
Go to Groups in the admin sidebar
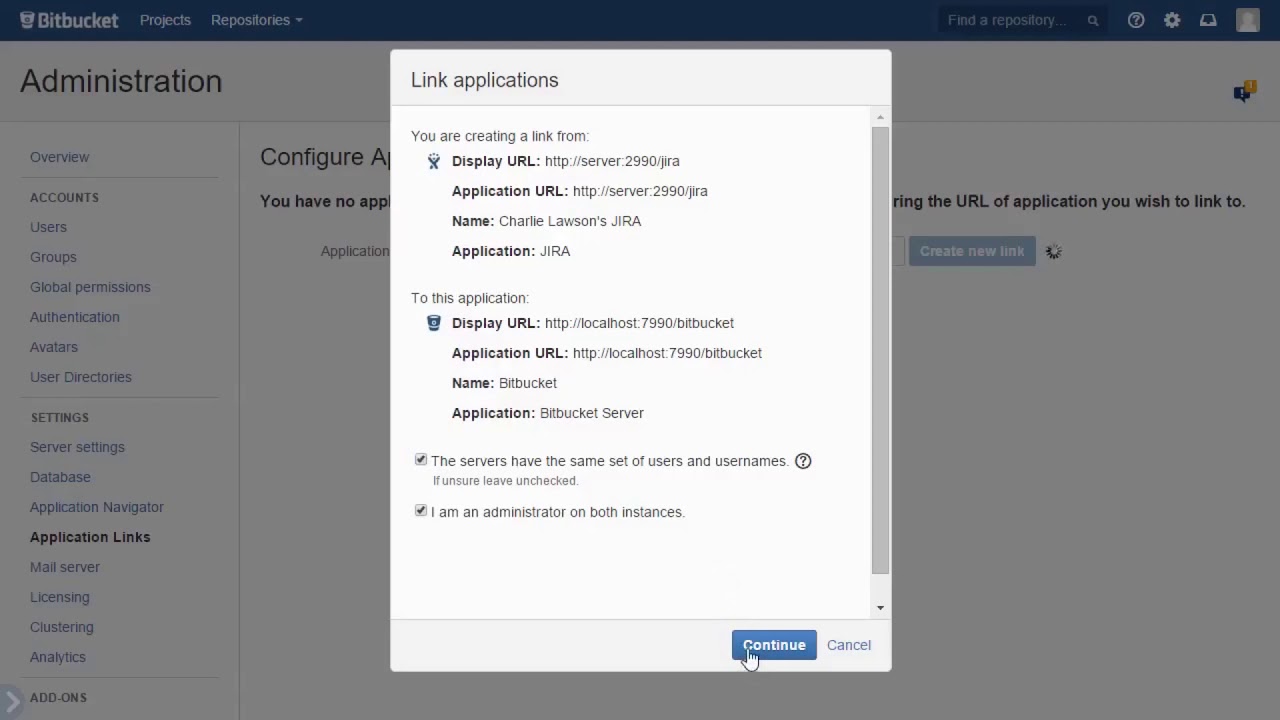pos(53,257)
